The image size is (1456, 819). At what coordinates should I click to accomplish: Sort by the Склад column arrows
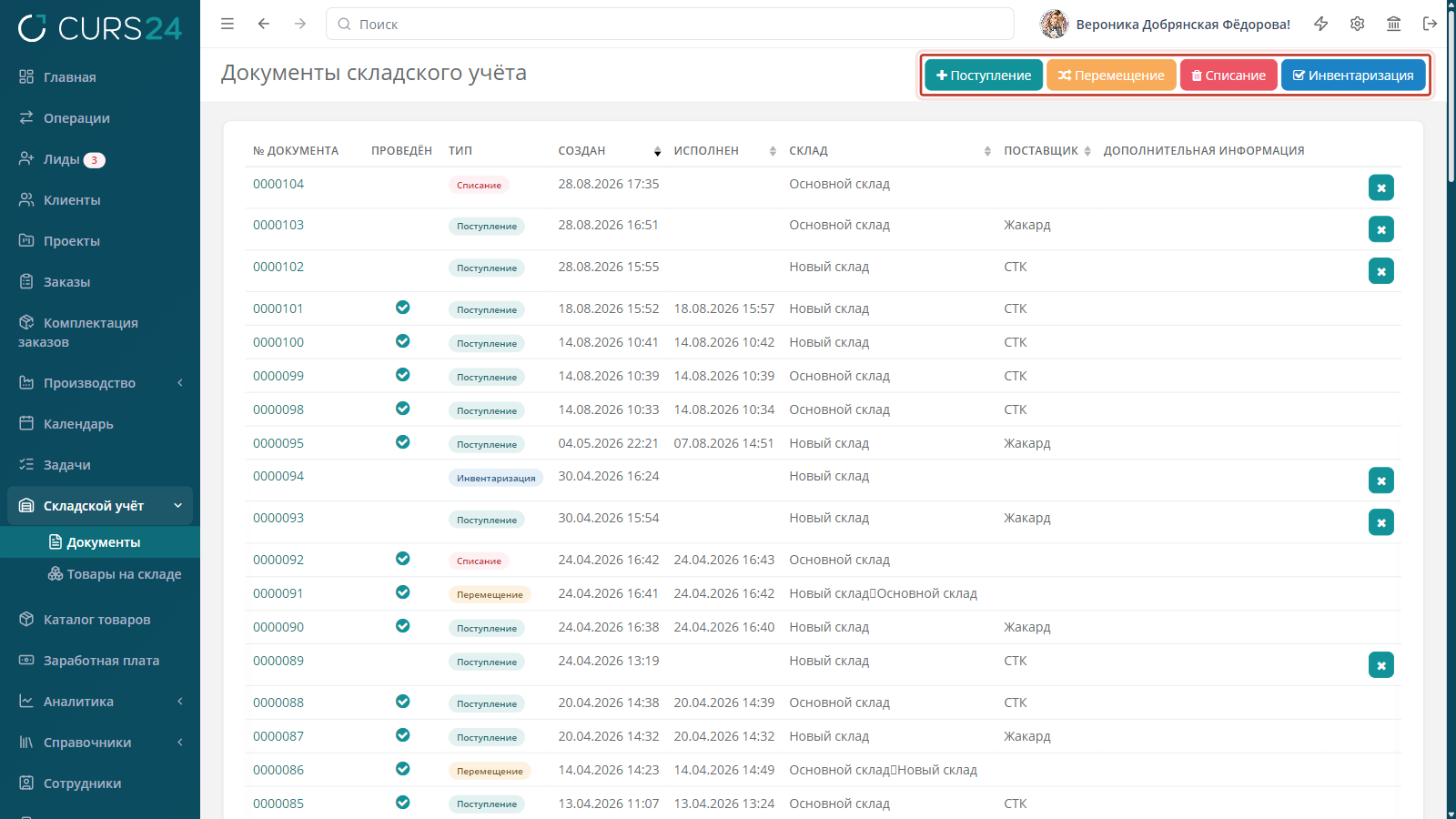pos(987,151)
